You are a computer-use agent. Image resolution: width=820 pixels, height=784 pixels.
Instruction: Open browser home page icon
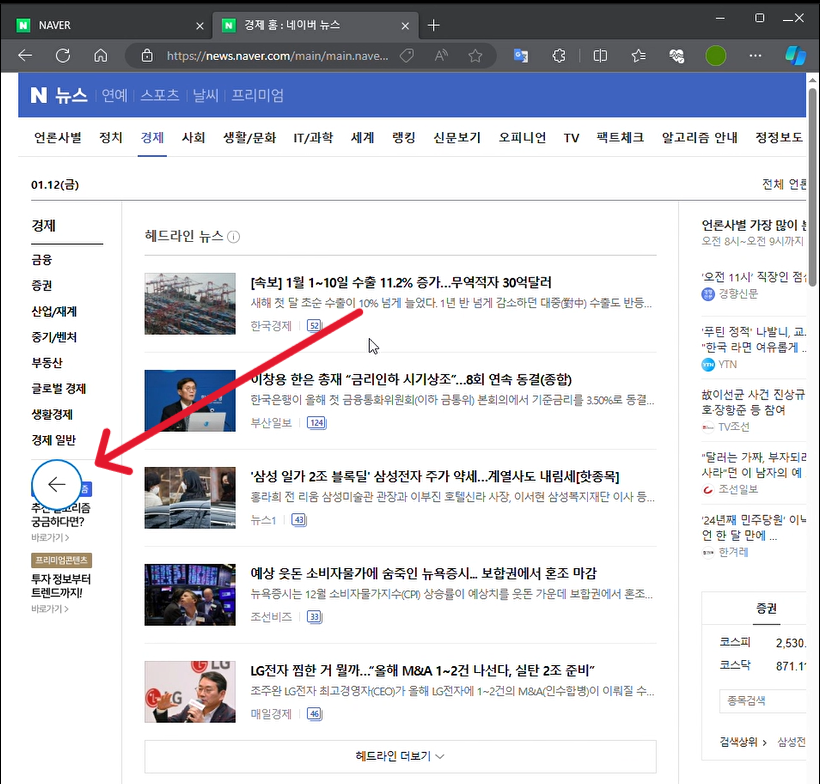click(x=100, y=55)
